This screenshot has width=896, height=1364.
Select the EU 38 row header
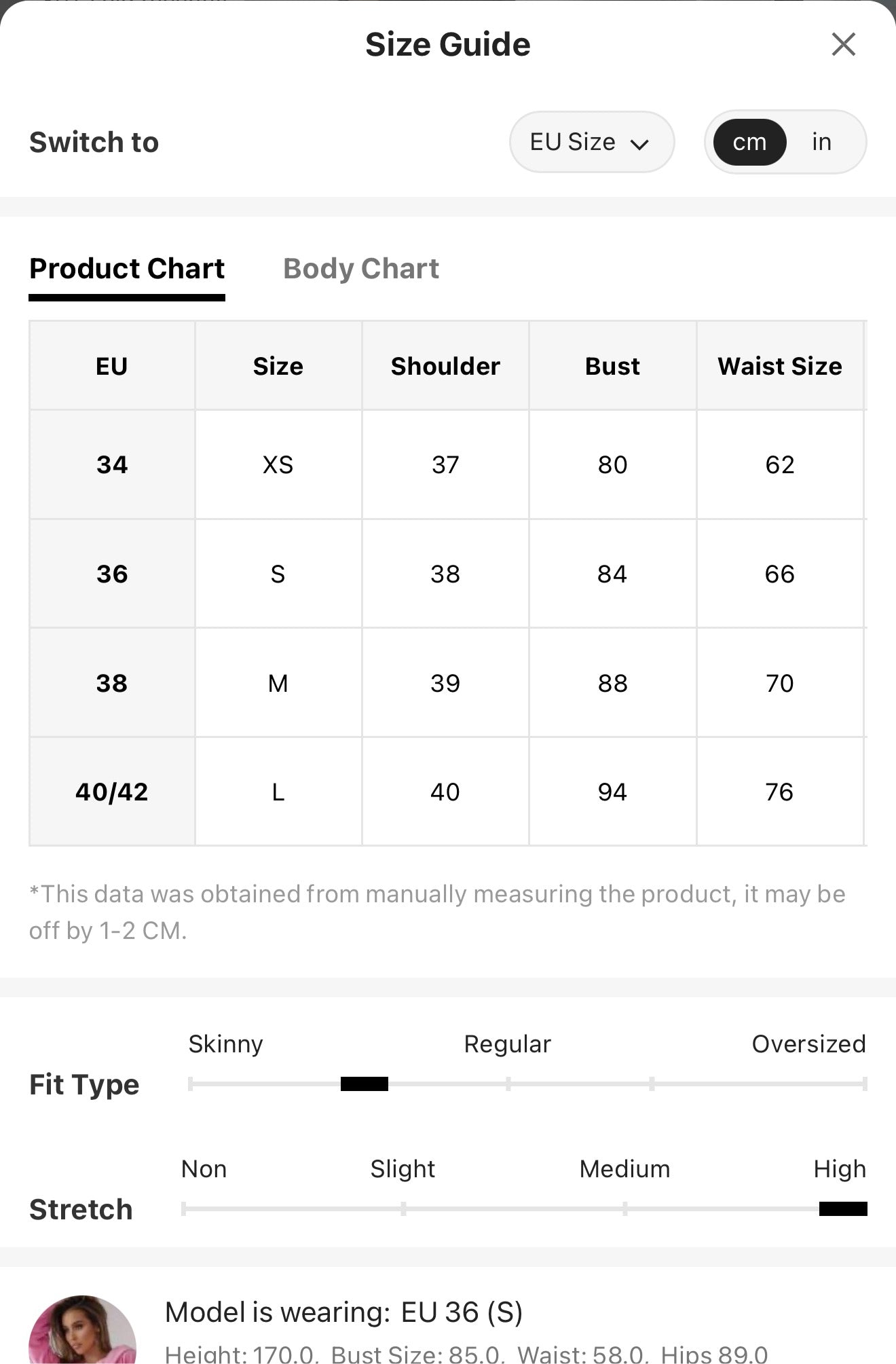[112, 683]
